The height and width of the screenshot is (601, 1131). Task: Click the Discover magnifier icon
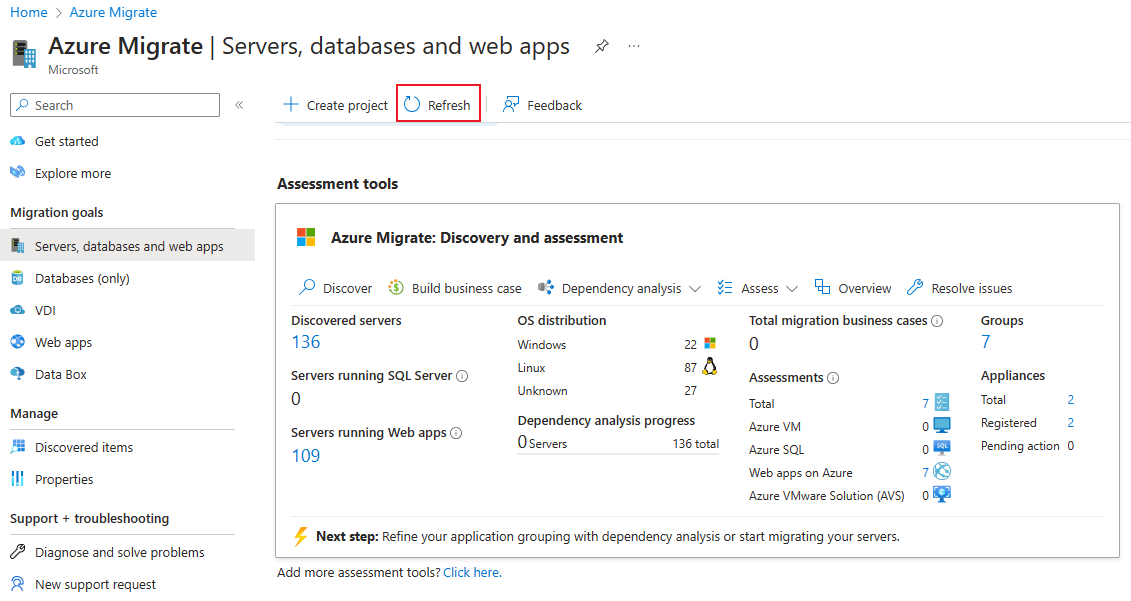[x=308, y=288]
